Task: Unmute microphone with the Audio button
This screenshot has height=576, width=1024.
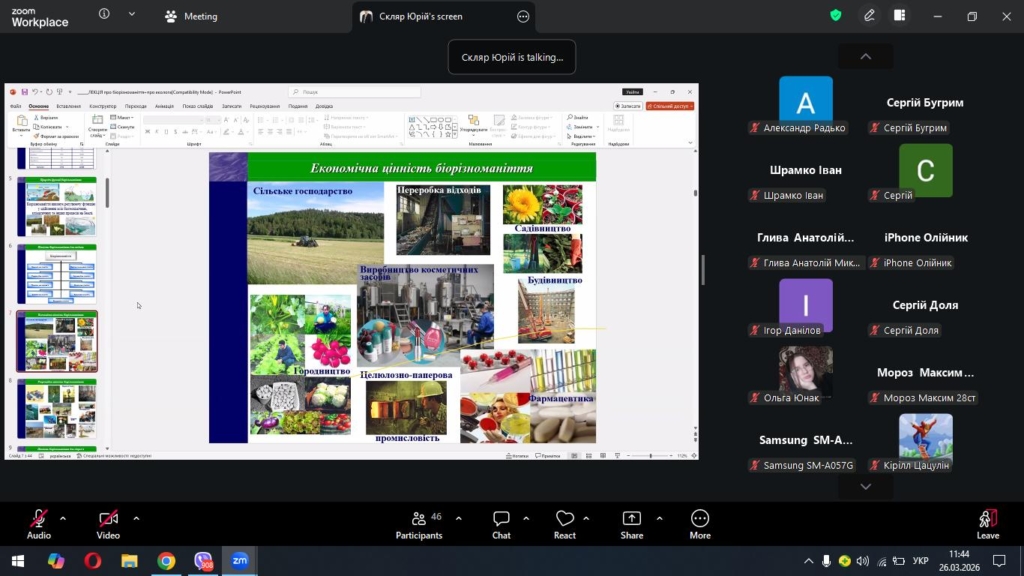Action: tap(39, 523)
